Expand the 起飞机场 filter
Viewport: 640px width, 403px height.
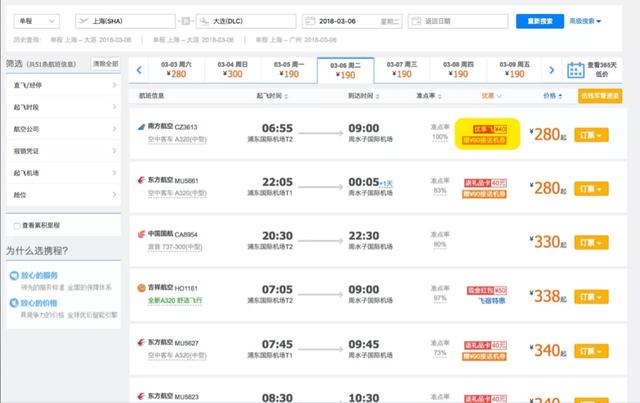point(64,173)
